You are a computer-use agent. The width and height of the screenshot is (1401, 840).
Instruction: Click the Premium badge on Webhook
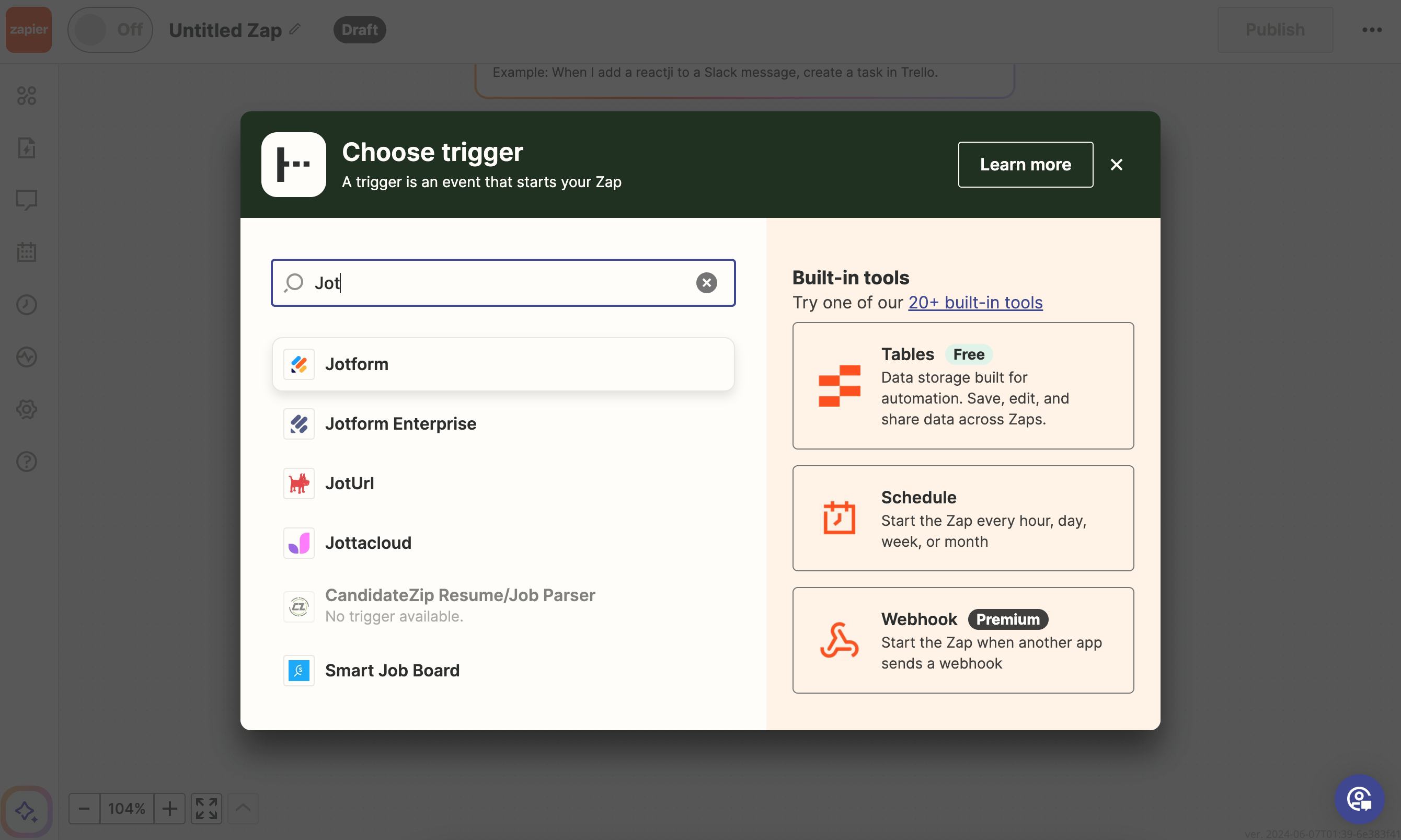tap(1008, 619)
